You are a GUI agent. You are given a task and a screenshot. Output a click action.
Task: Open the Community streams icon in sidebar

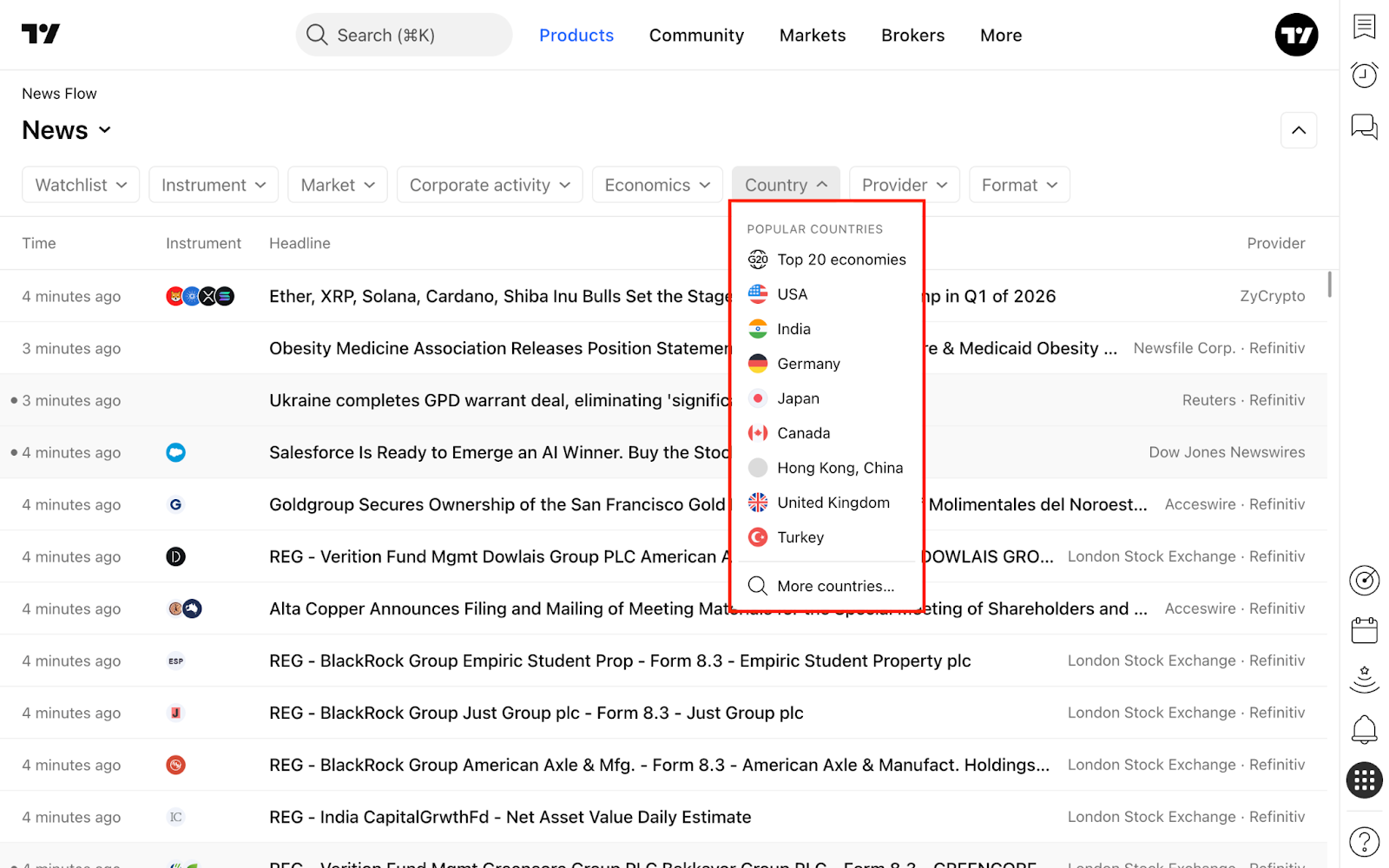pyautogui.click(x=1365, y=679)
